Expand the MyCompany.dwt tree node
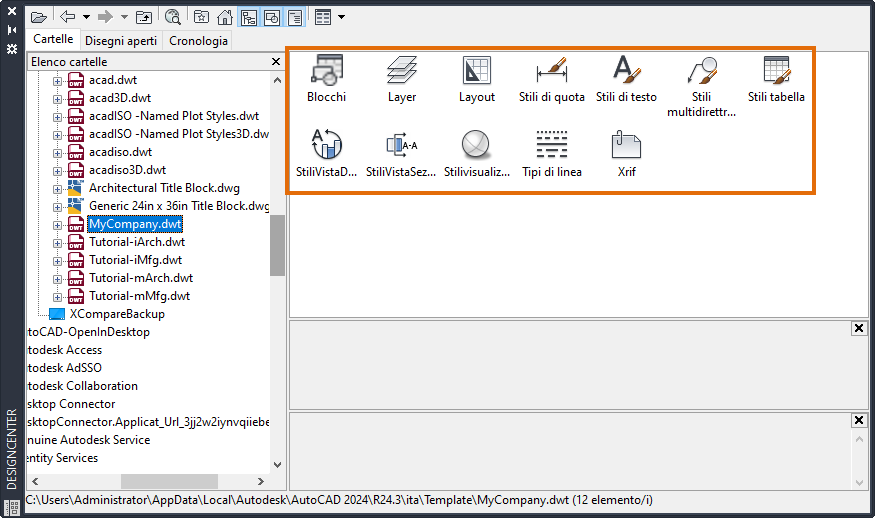This screenshot has width=875, height=518. 57,225
